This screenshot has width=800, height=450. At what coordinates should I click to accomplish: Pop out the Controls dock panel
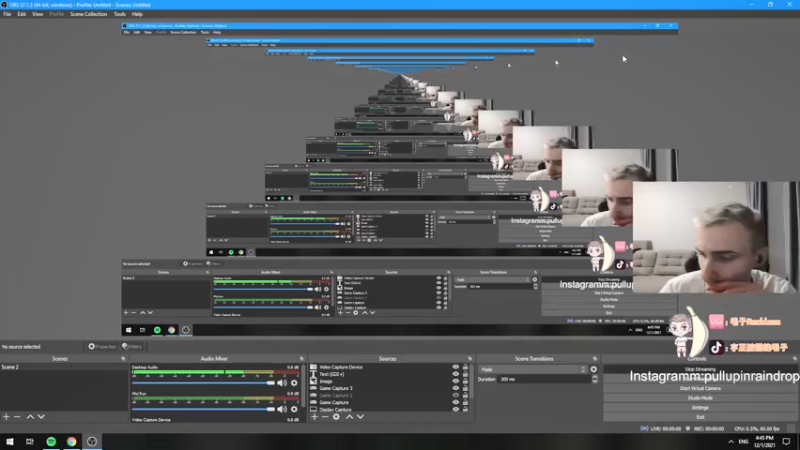coord(794,359)
